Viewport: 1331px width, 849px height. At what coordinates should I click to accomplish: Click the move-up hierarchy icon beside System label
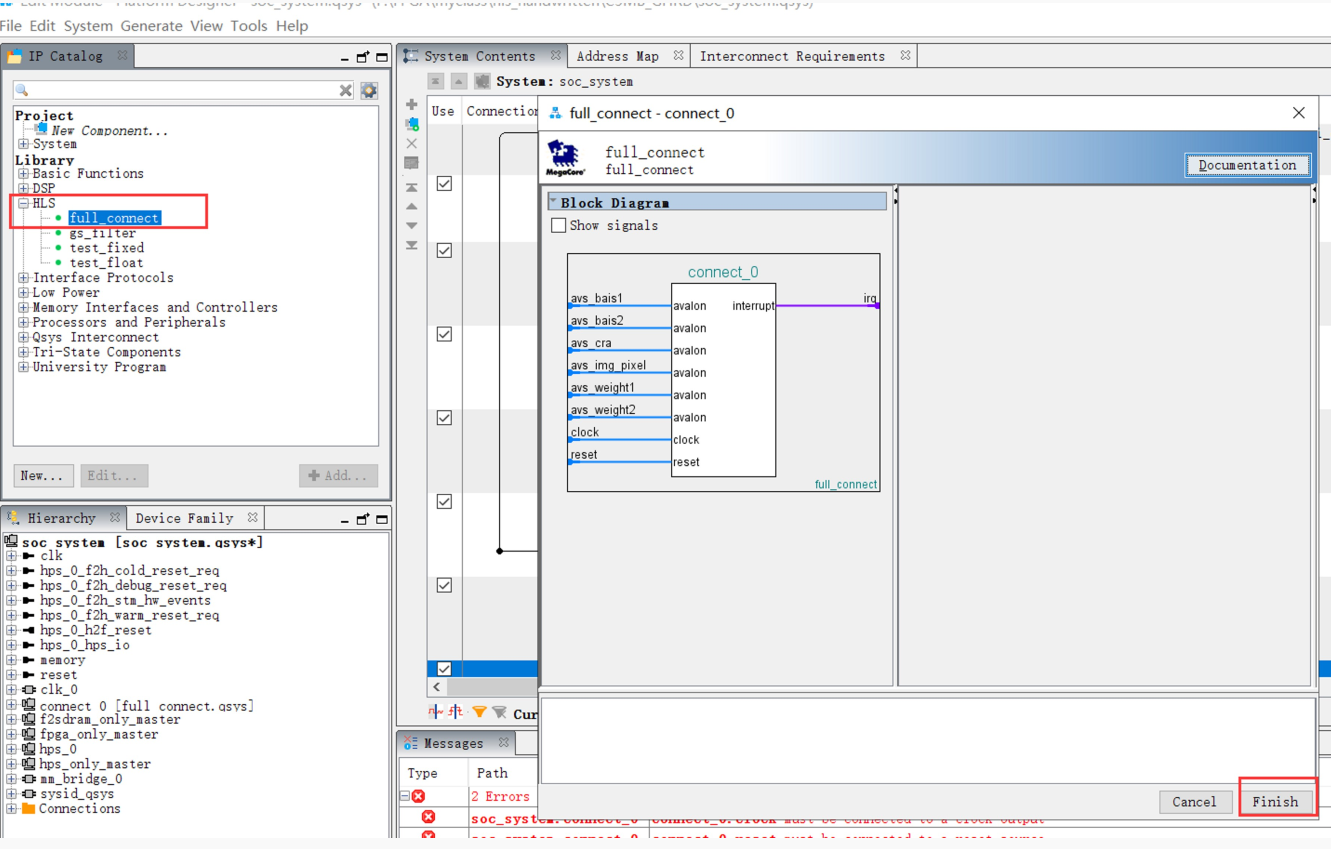click(x=458, y=81)
